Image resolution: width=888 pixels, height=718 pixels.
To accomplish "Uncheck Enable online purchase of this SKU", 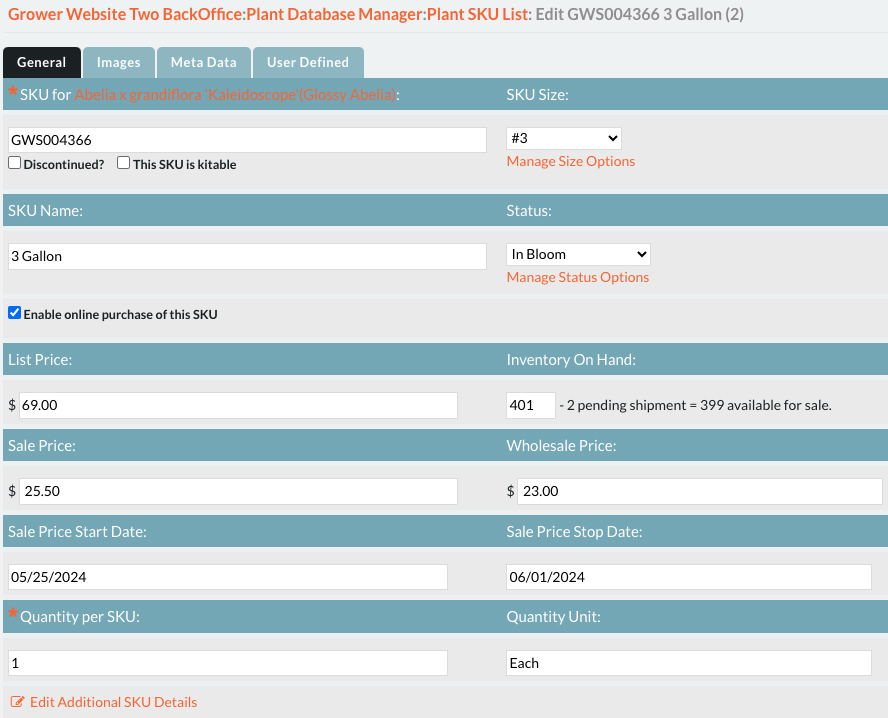I will (x=14, y=313).
